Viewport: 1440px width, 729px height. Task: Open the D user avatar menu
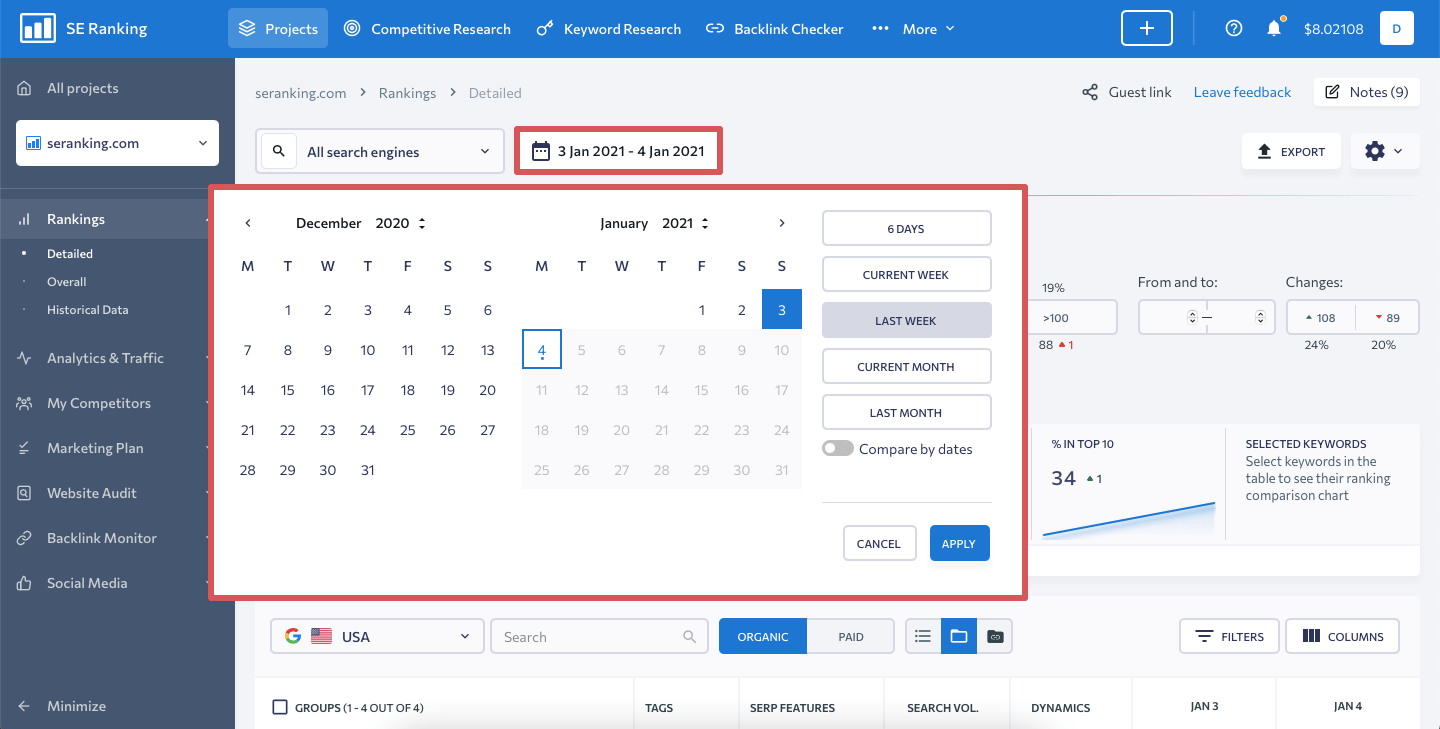coord(1397,29)
